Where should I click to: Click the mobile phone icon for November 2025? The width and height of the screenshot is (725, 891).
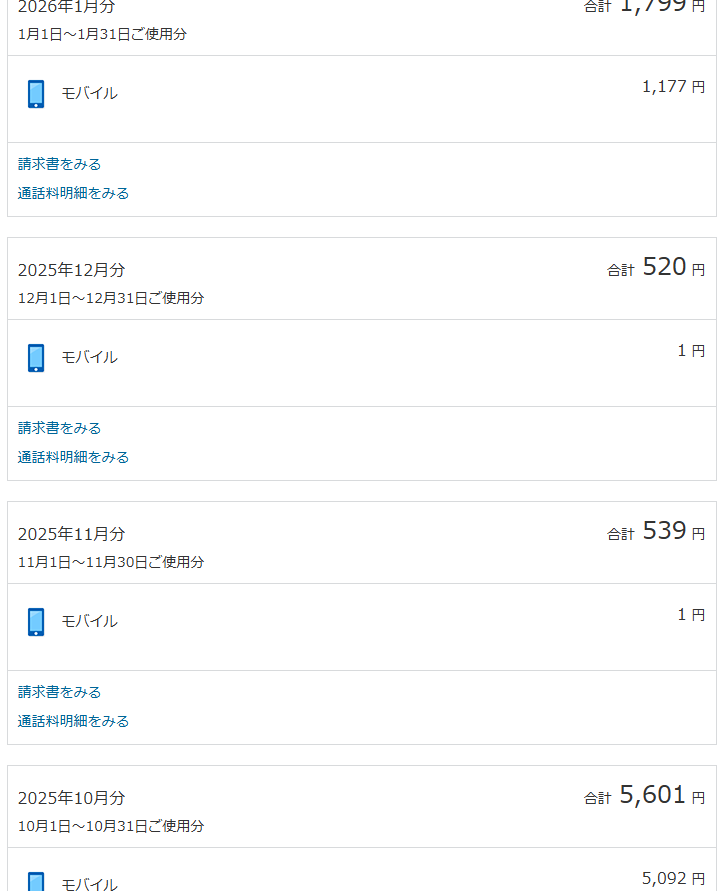click(x=36, y=622)
